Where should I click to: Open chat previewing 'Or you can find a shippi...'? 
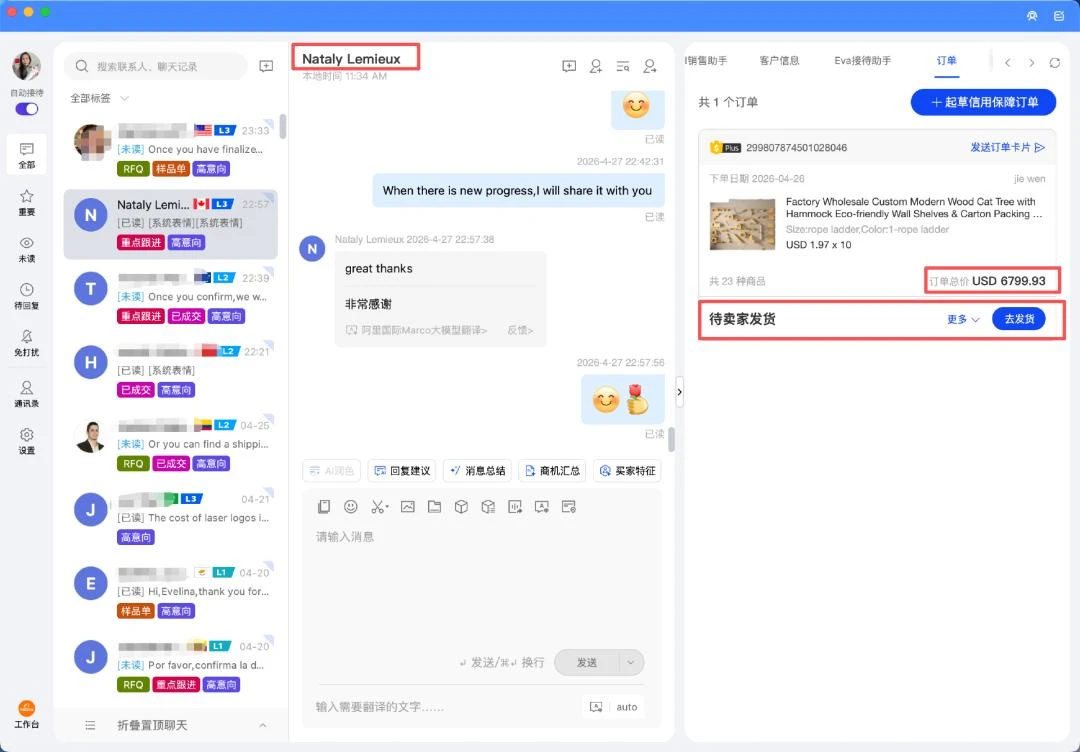171,446
